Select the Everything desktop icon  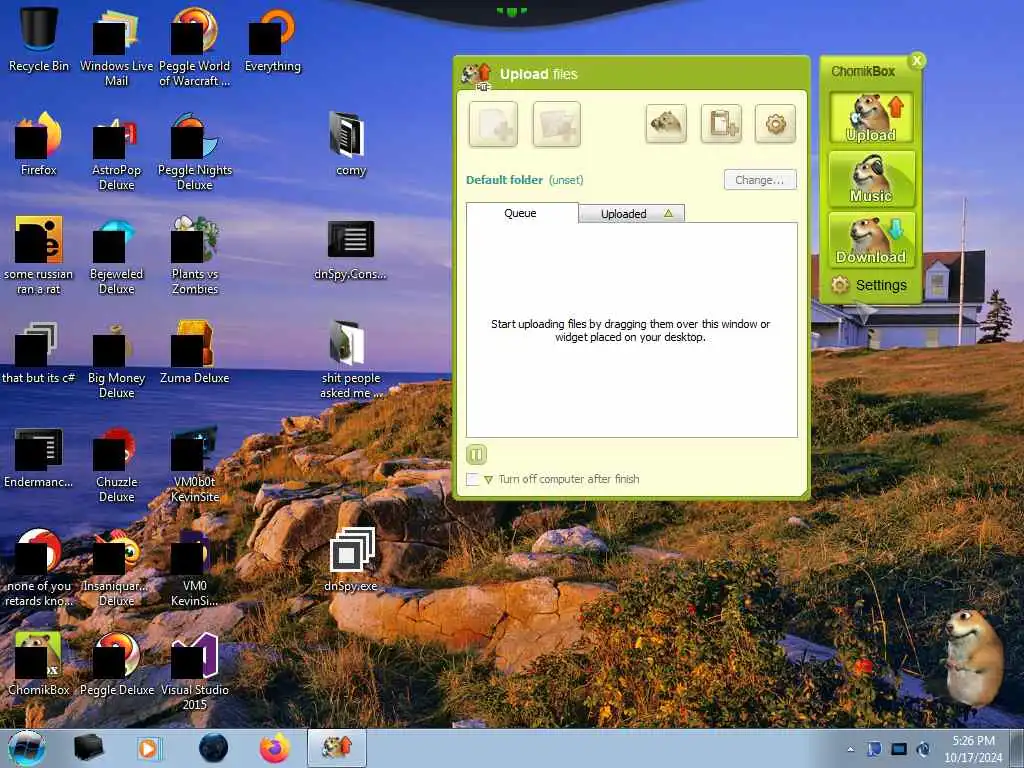[x=272, y=39]
